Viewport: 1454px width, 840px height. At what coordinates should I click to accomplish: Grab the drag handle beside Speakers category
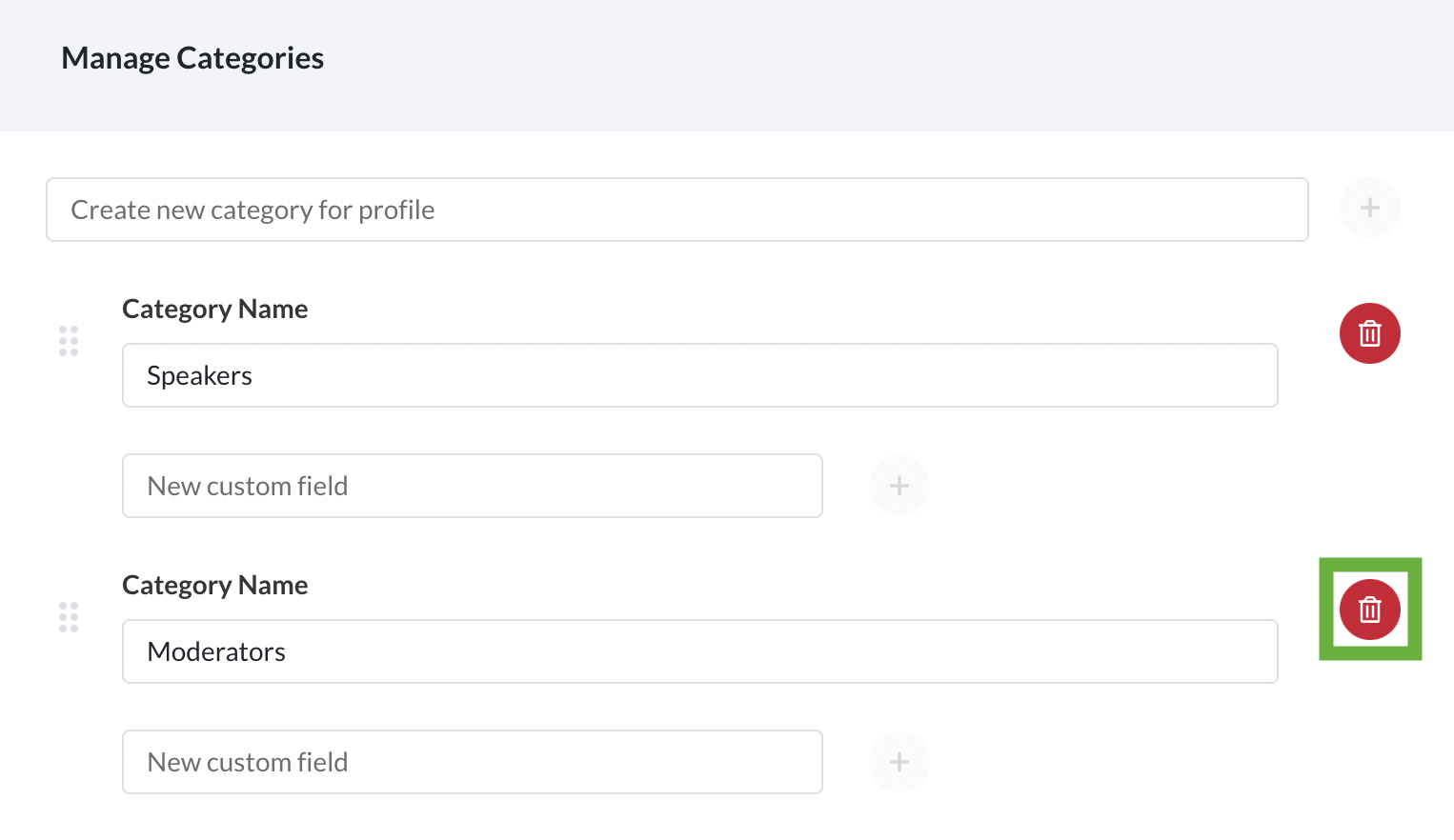click(69, 341)
